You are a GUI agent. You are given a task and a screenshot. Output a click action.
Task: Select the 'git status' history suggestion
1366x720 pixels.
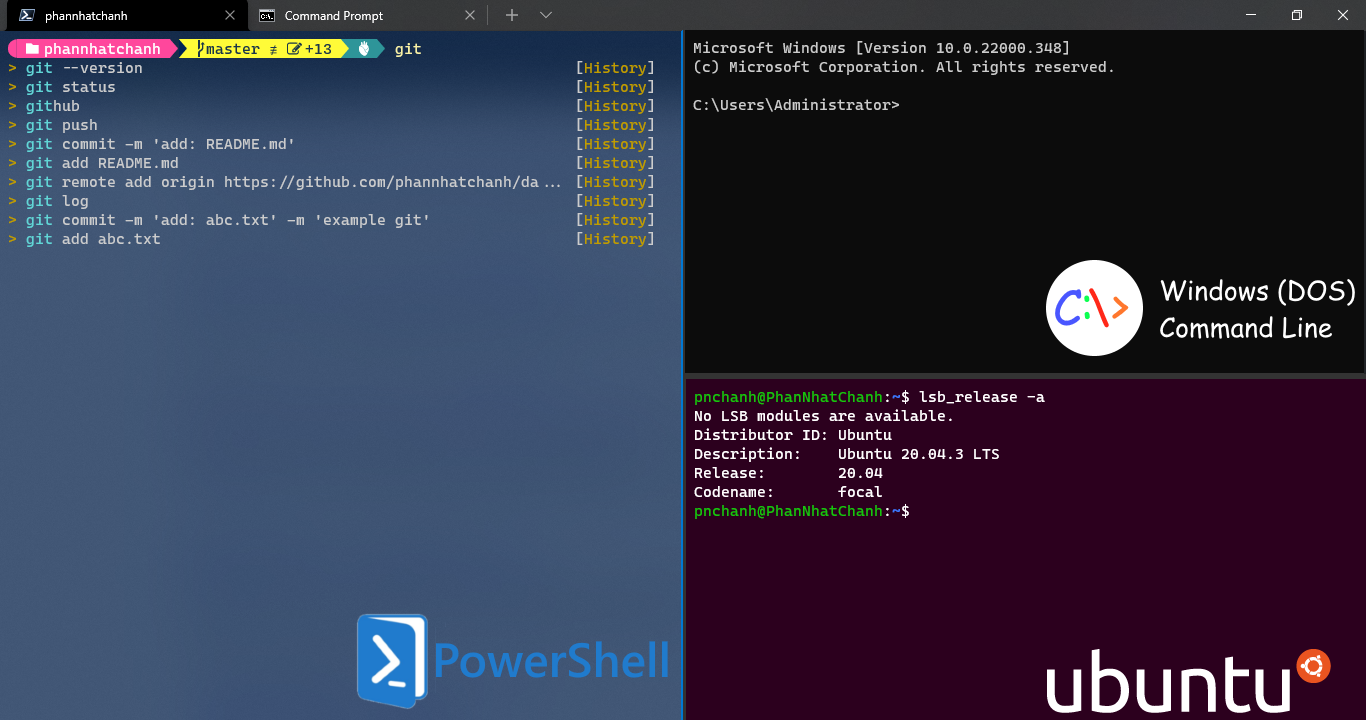click(x=331, y=87)
